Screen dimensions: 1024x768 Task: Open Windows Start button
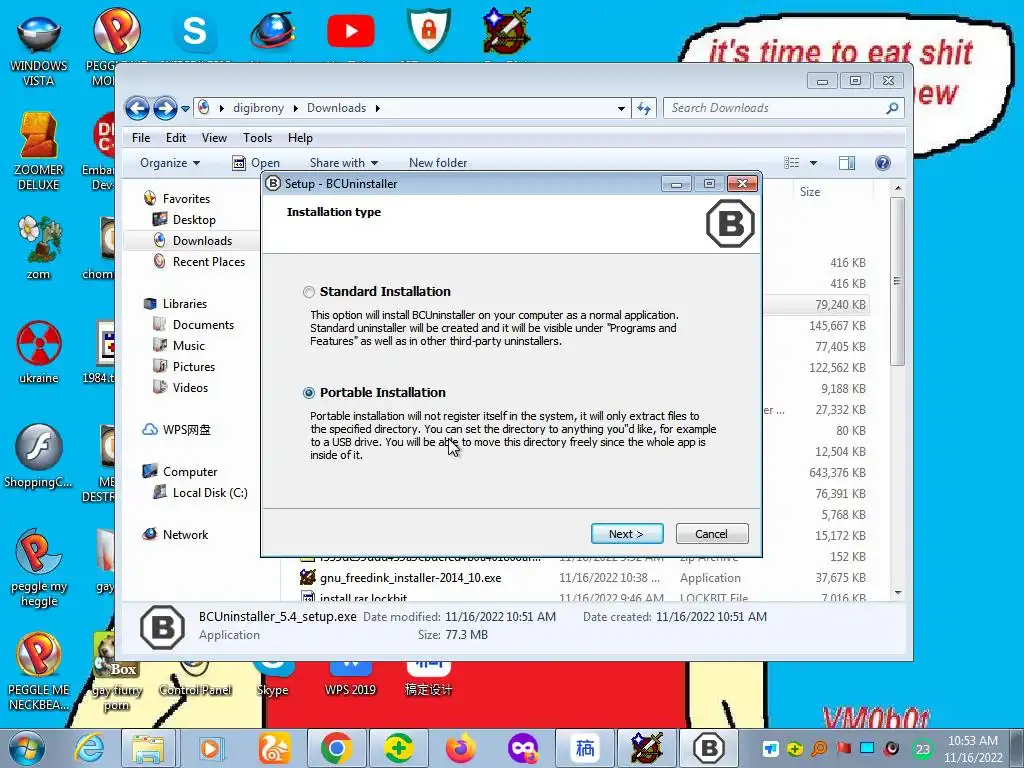pyautogui.click(x=26, y=748)
